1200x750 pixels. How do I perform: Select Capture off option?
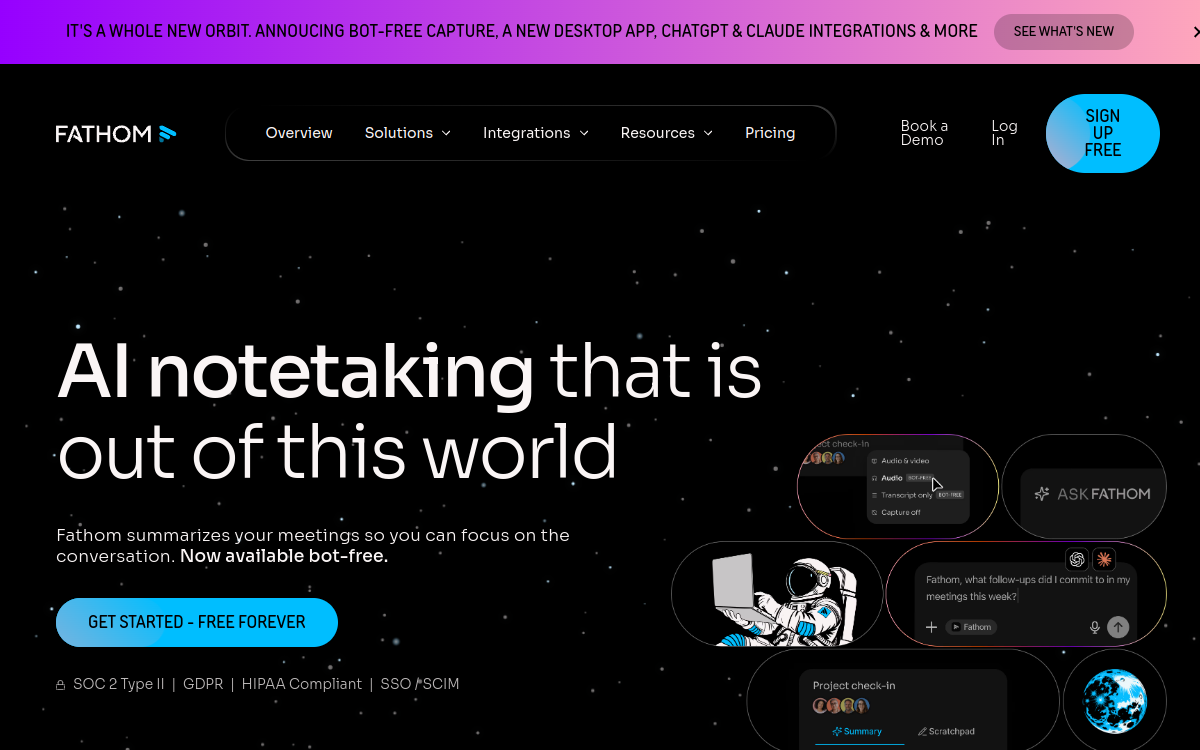click(896, 512)
